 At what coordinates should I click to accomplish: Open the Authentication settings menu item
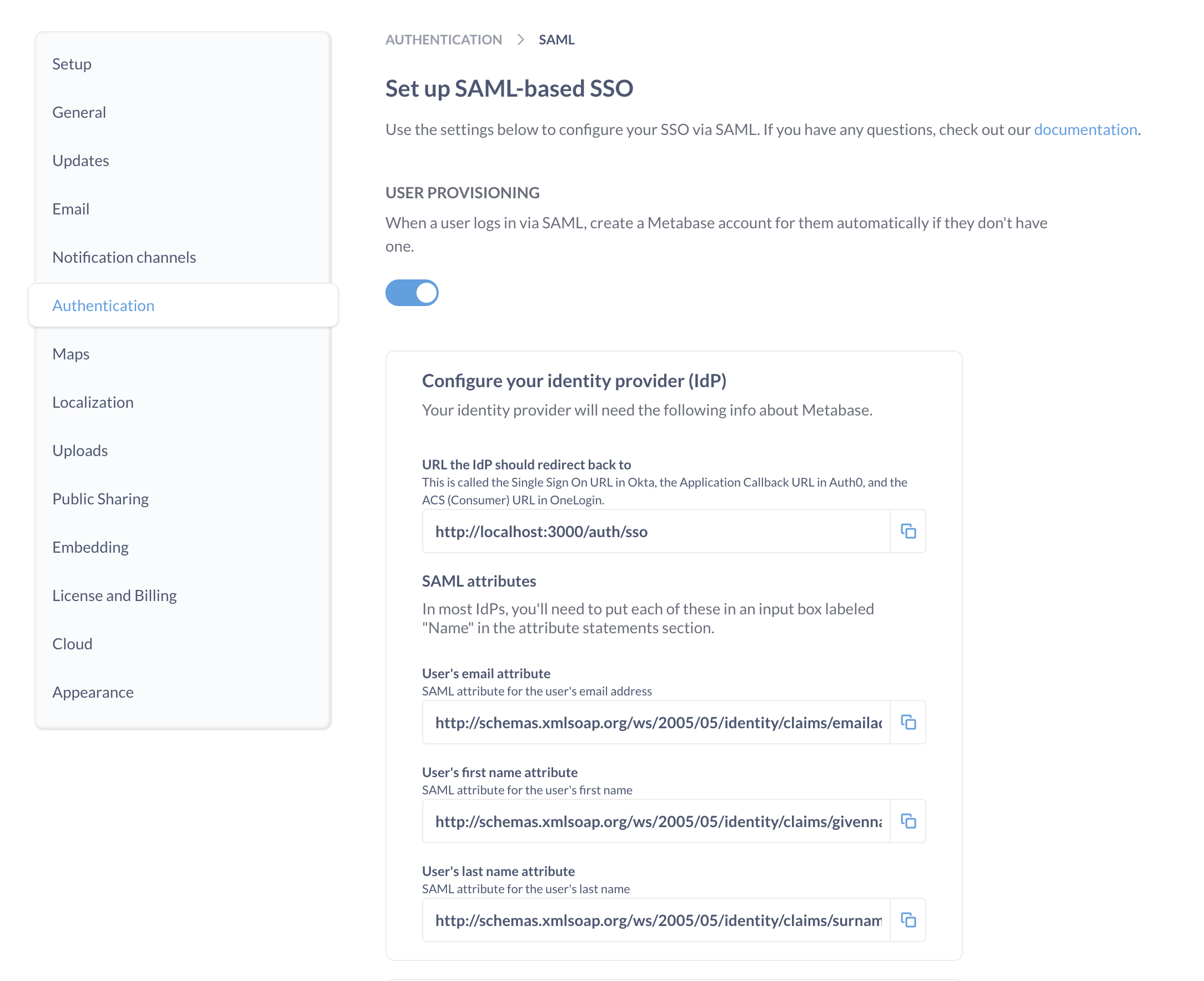(103, 305)
